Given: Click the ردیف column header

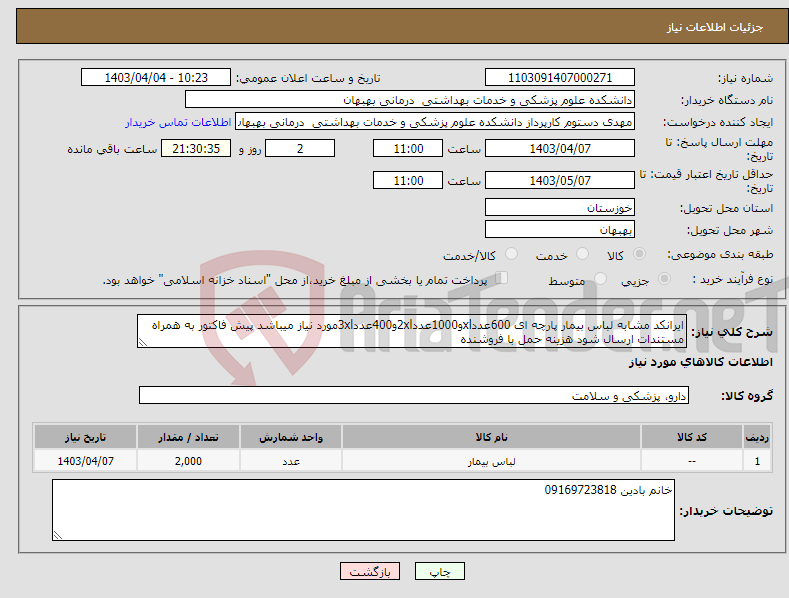Looking at the screenshot, I should (x=757, y=437).
